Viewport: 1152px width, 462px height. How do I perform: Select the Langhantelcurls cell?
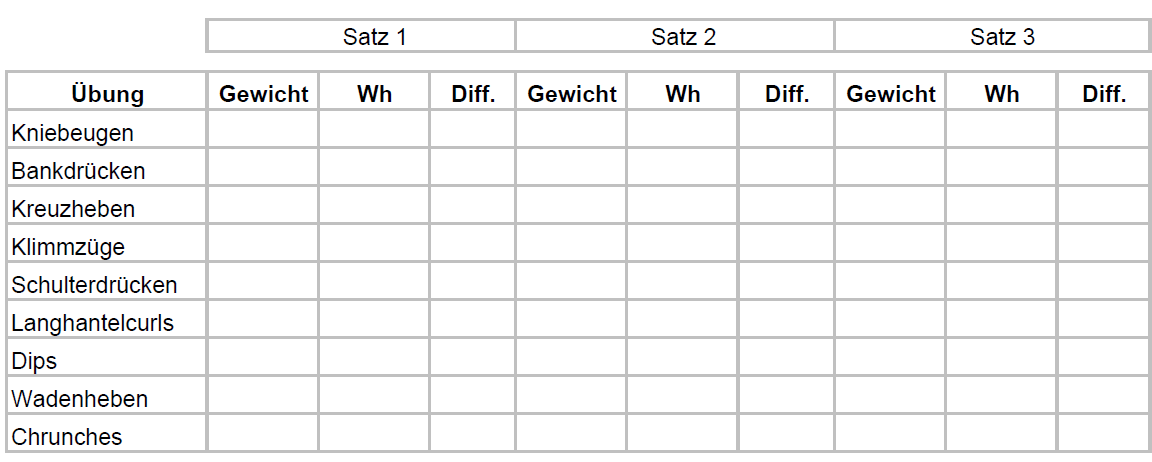tap(92, 322)
